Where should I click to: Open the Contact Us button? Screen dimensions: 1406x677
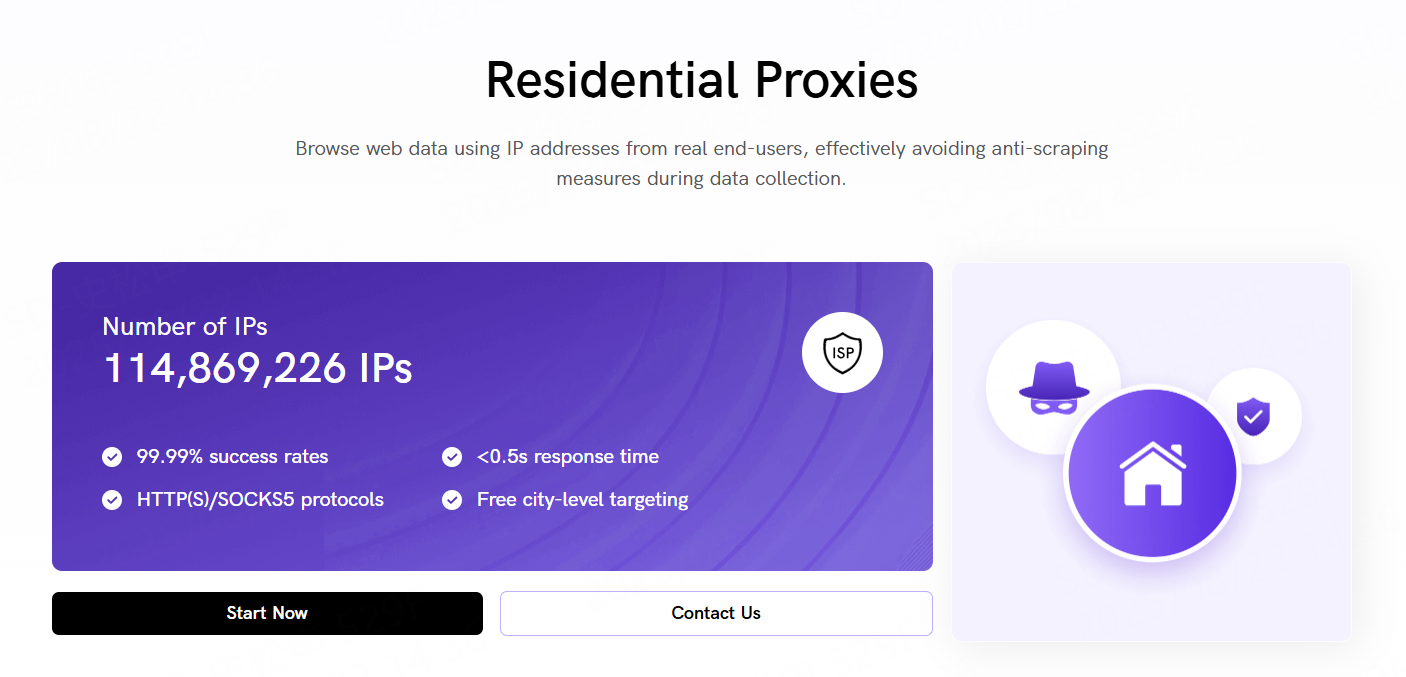tap(716, 613)
